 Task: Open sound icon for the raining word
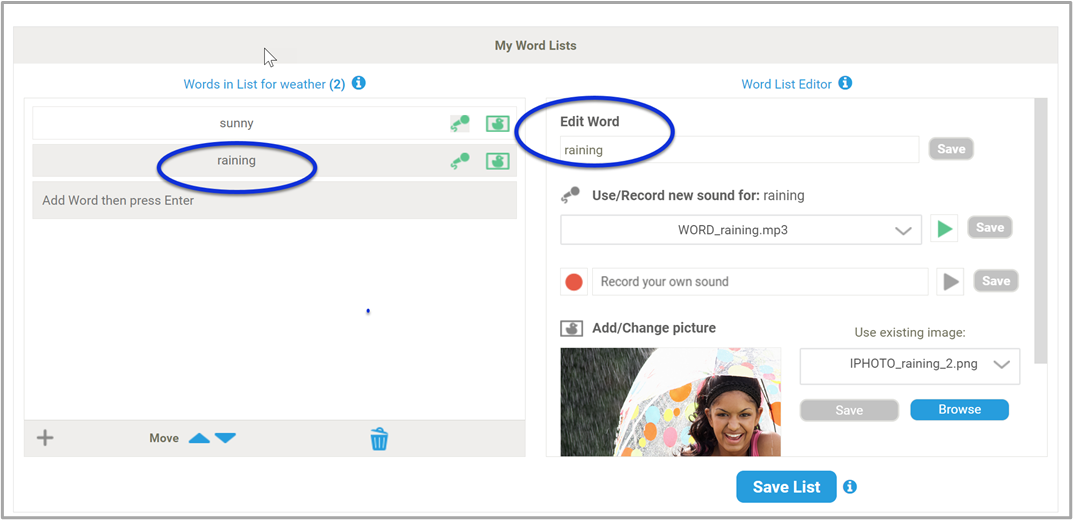(x=459, y=161)
